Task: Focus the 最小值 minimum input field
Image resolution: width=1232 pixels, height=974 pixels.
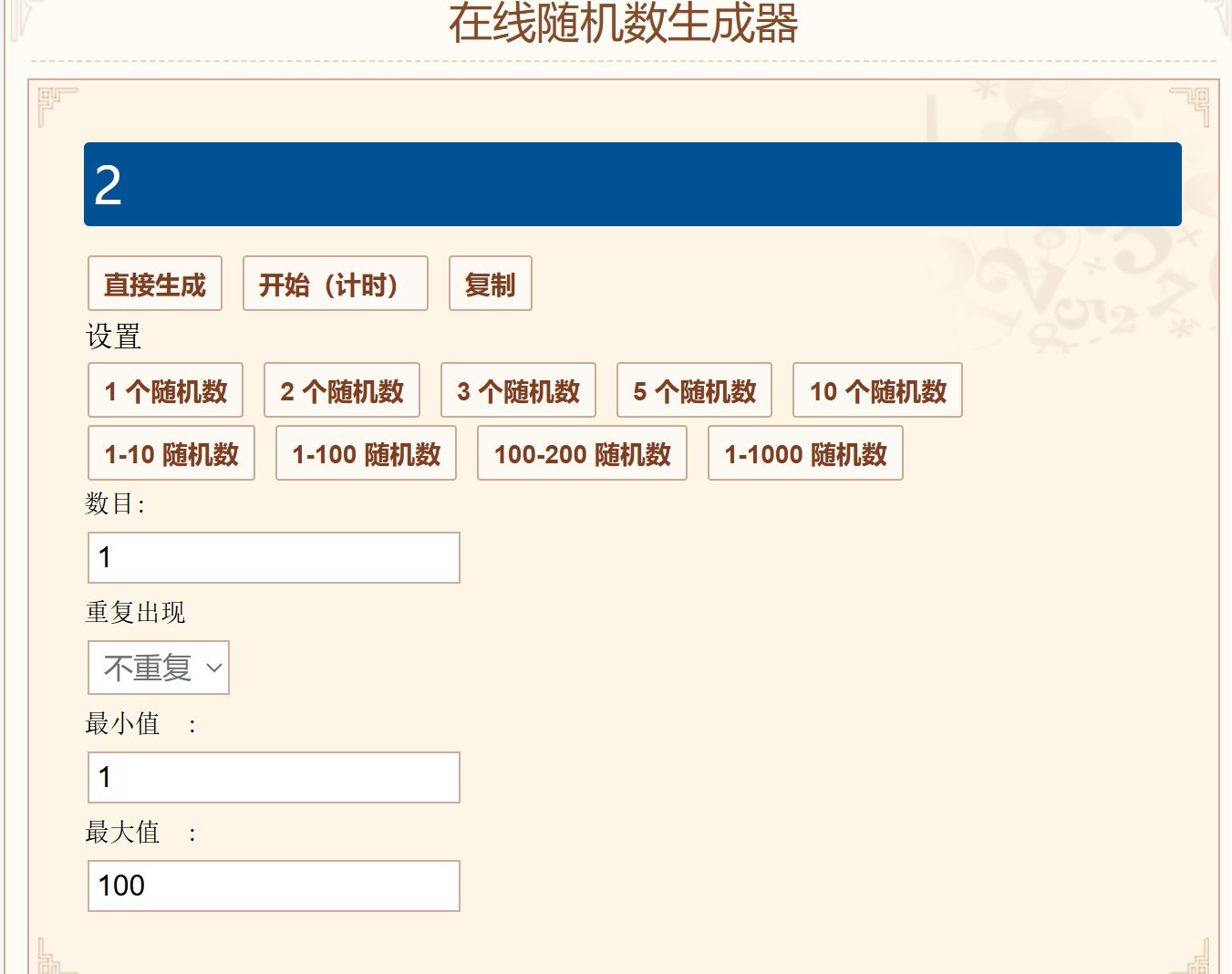Action: coord(274,777)
